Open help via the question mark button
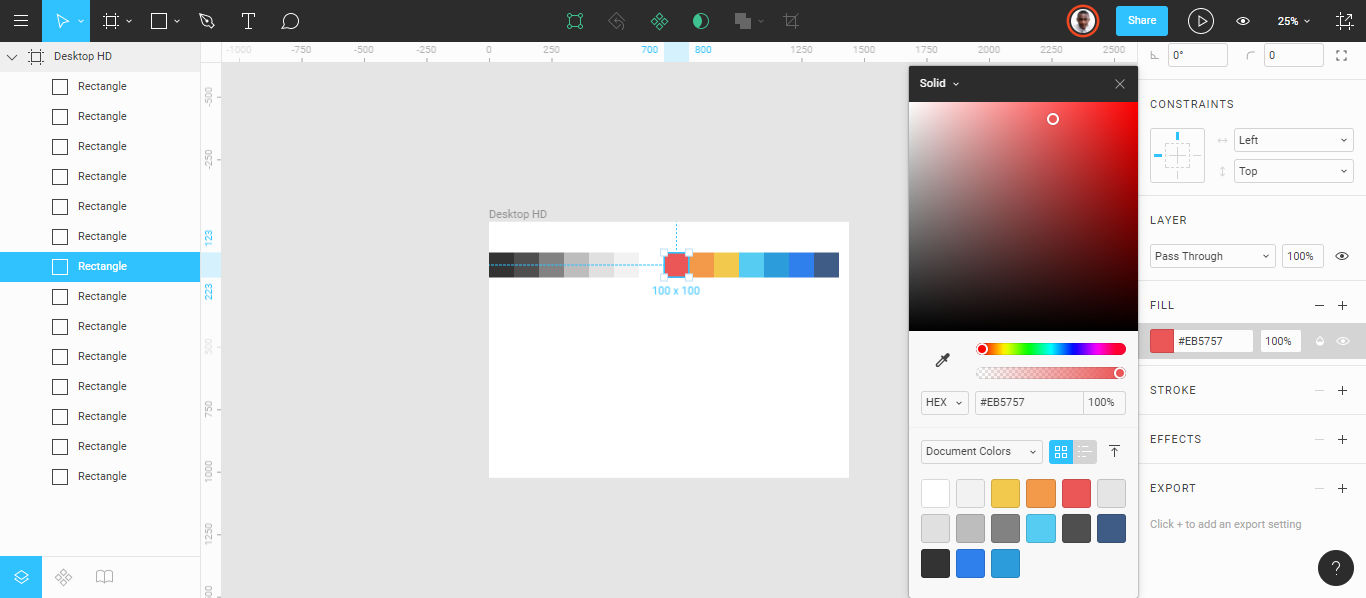Viewport: 1366px width, 598px height. (x=1335, y=568)
